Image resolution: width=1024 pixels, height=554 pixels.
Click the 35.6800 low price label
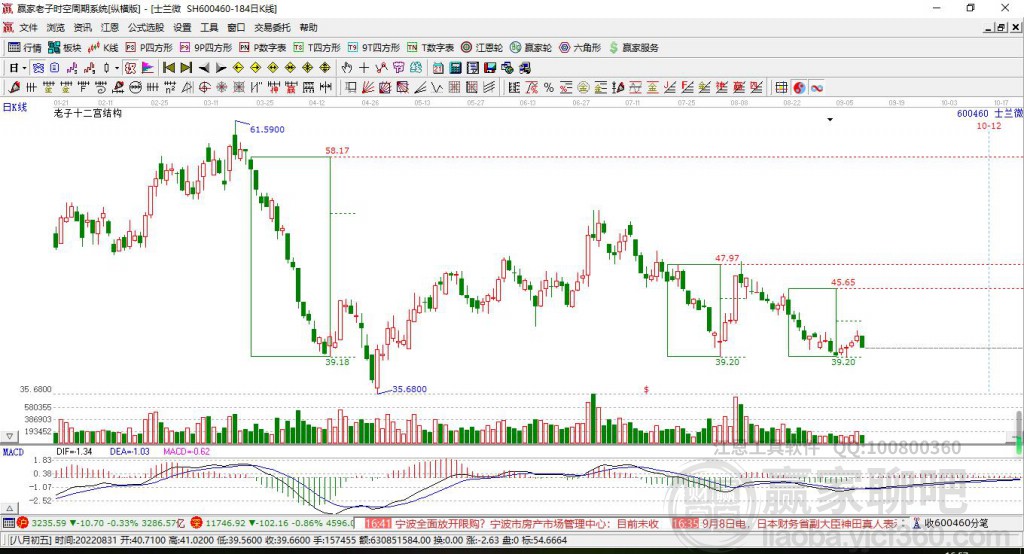point(409,389)
